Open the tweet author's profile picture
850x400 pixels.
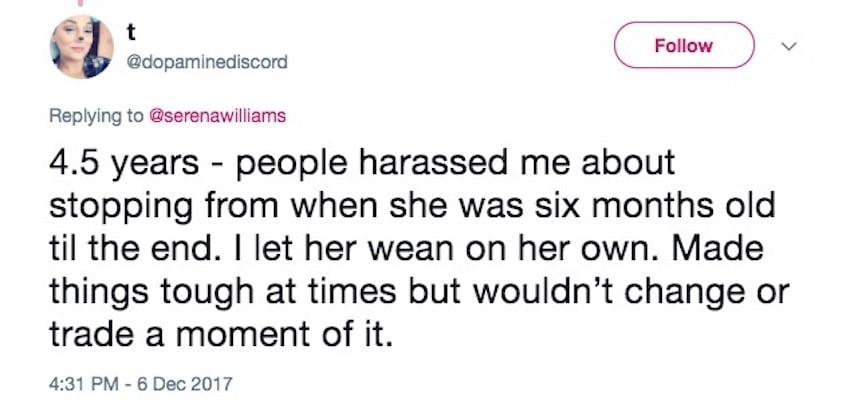coord(82,47)
